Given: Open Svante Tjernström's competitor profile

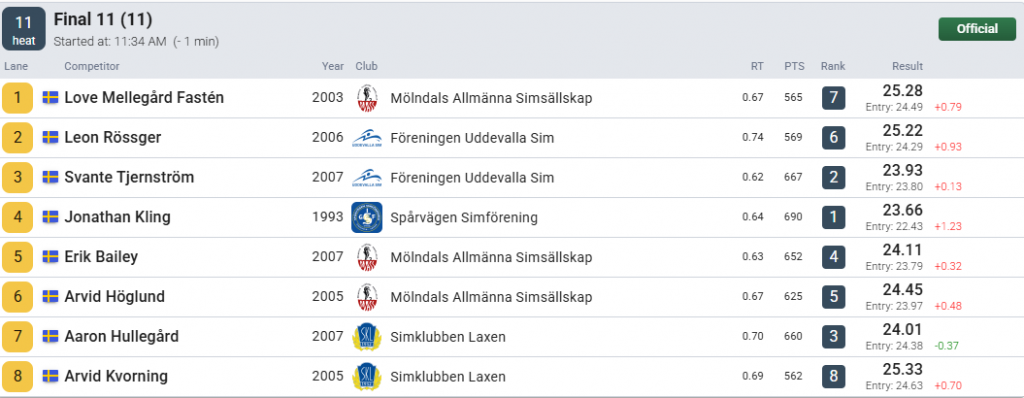Looking at the screenshot, I should [129, 178].
